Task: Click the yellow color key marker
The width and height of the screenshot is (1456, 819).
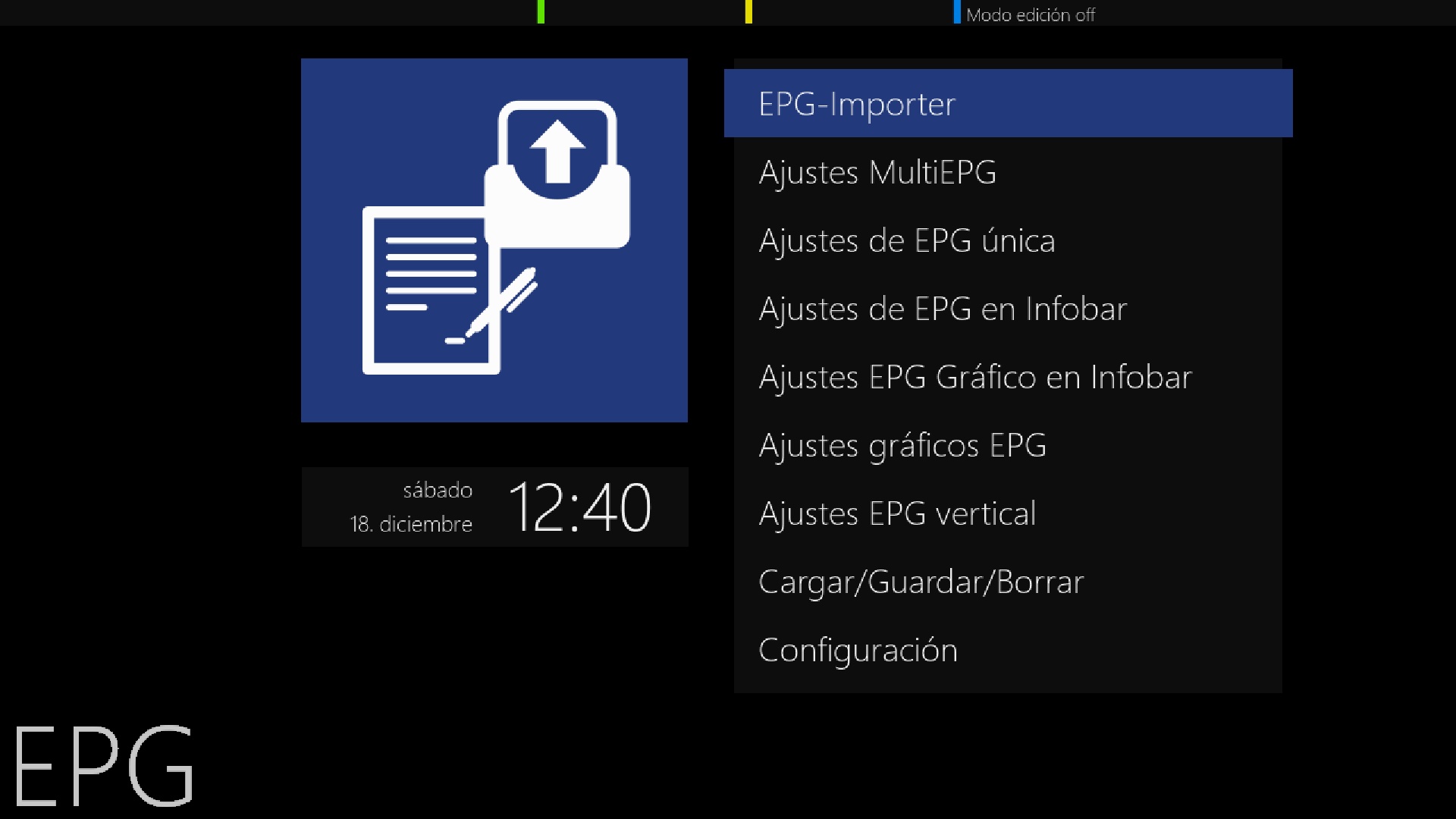Action: (748, 12)
